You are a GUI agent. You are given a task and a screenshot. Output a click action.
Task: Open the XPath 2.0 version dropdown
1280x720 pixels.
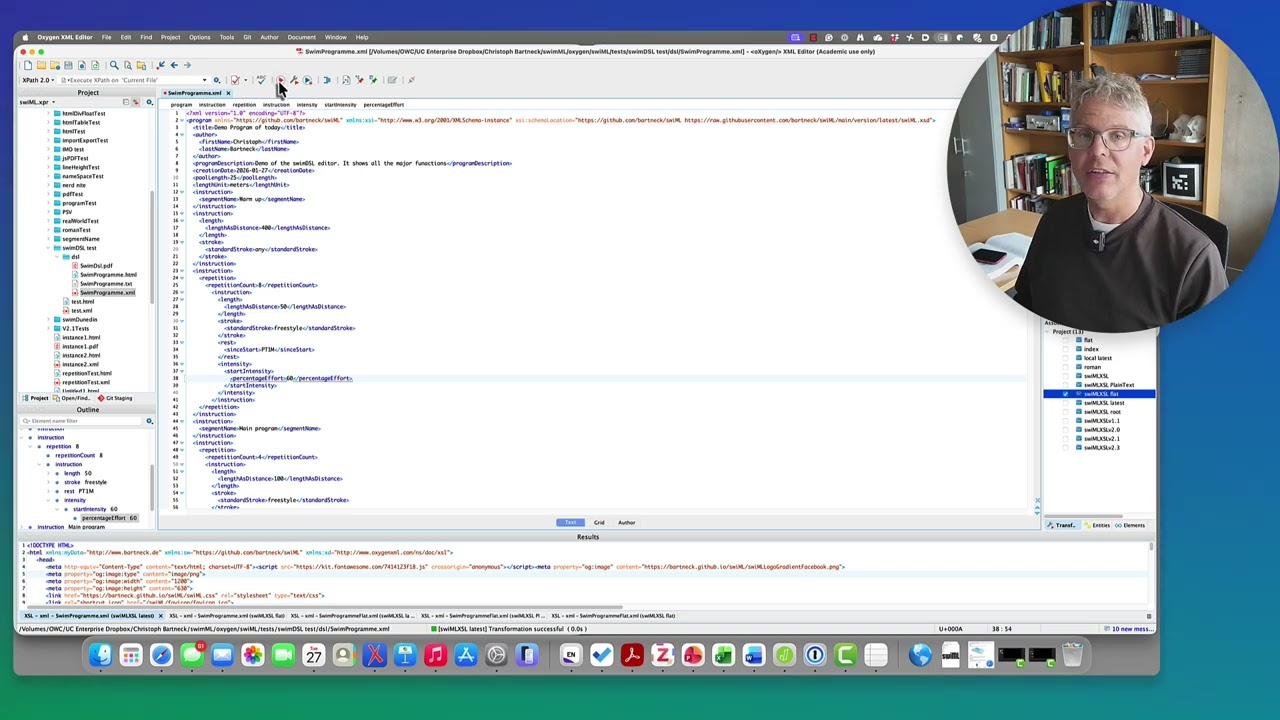(x=38, y=80)
